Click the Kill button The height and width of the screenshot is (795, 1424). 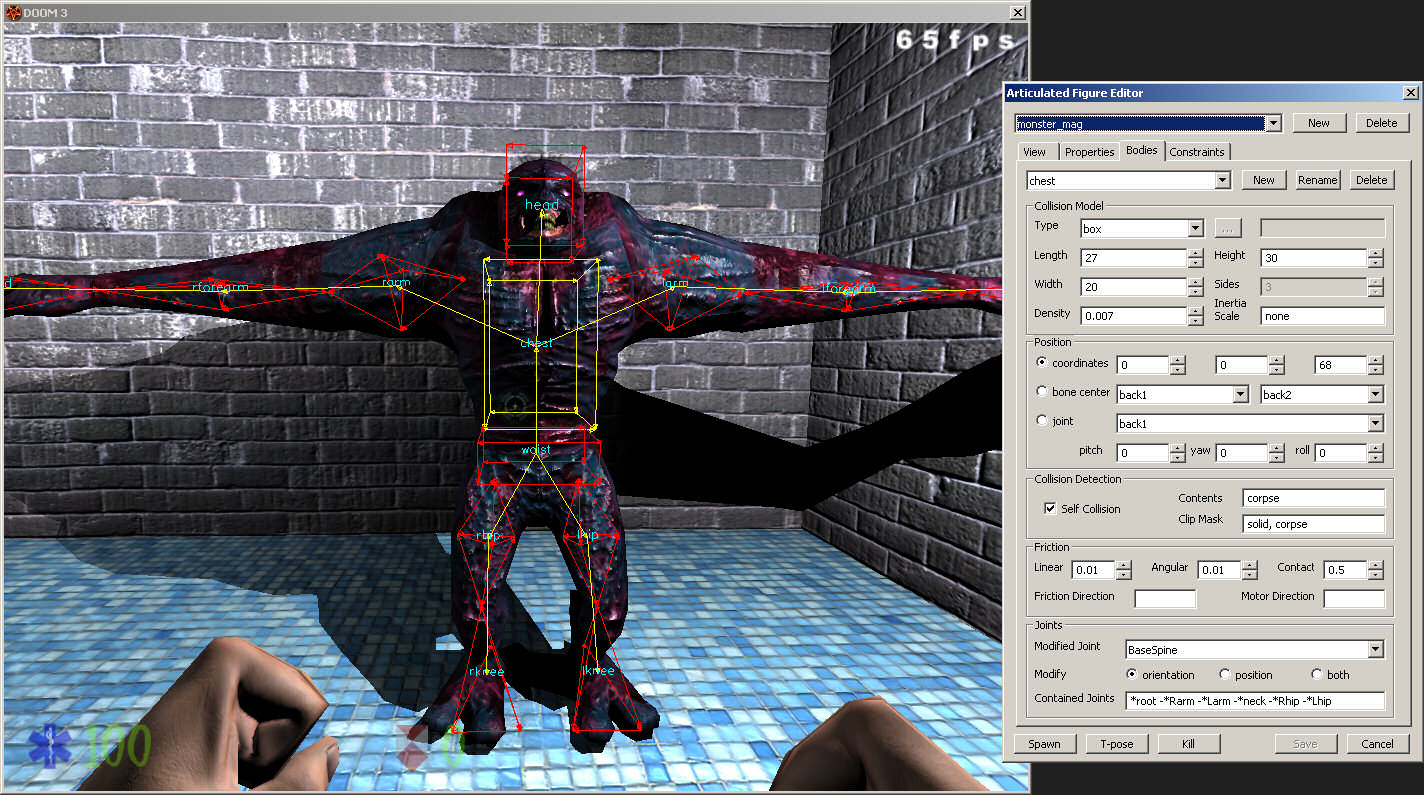(x=1188, y=744)
